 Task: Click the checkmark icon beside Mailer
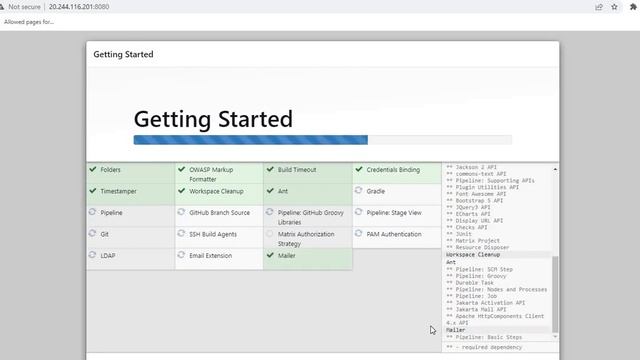270,255
